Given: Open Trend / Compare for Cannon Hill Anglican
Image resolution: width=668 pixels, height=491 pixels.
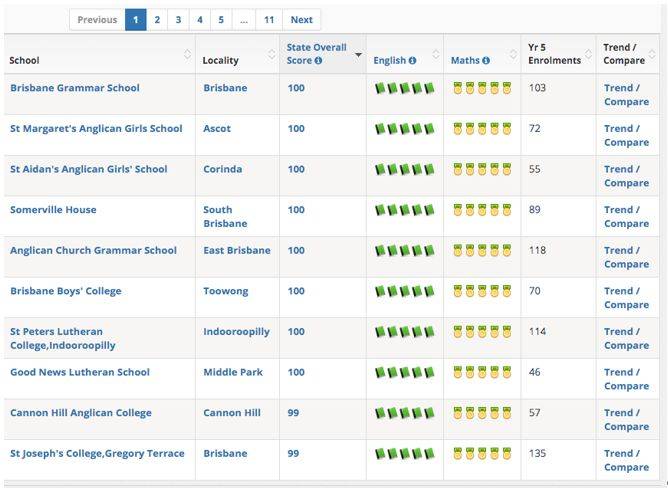Looking at the screenshot, I should tap(626, 419).
